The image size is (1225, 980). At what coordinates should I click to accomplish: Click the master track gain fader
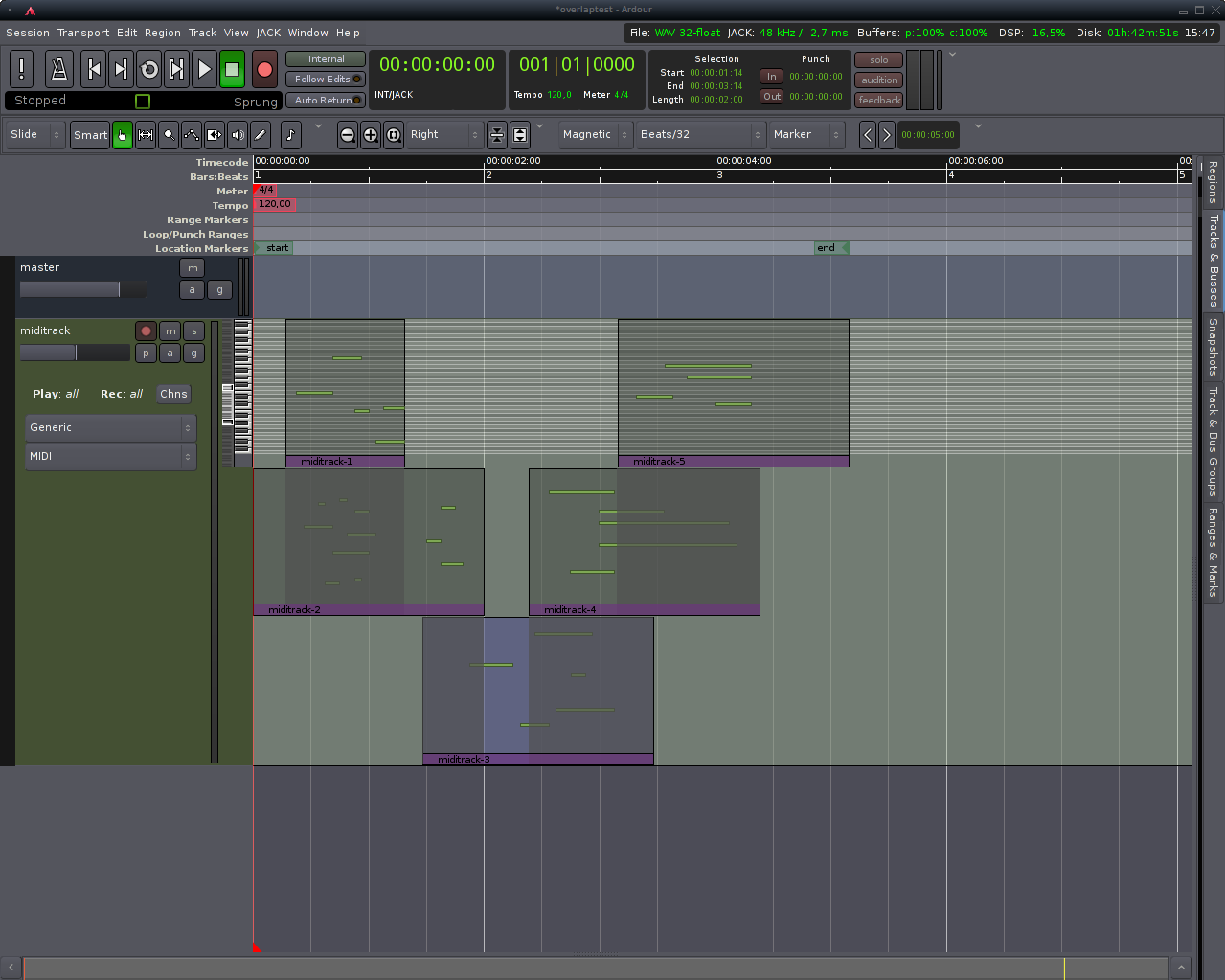[82, 289]
